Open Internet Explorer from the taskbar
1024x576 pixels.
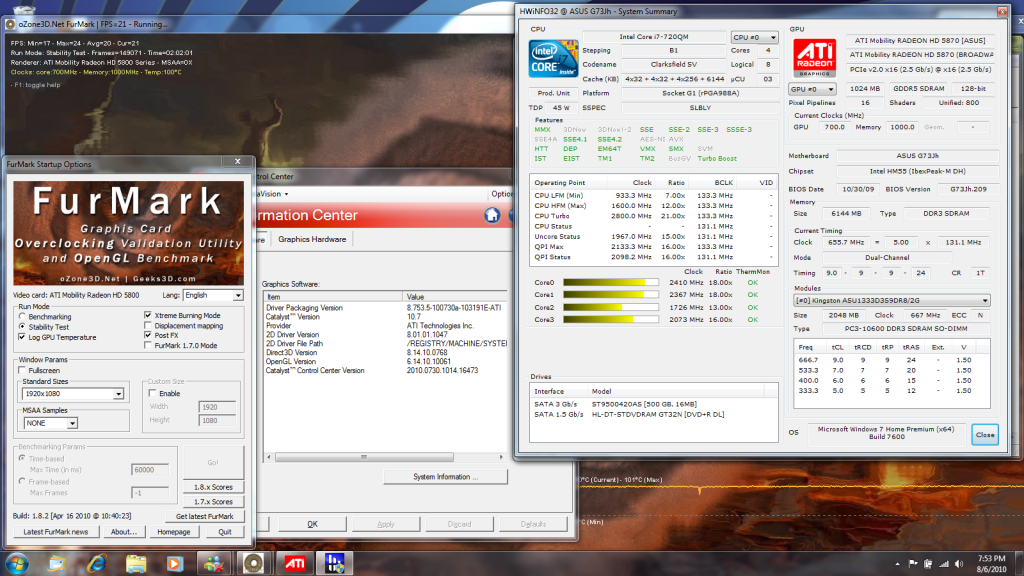coord(97,563)
